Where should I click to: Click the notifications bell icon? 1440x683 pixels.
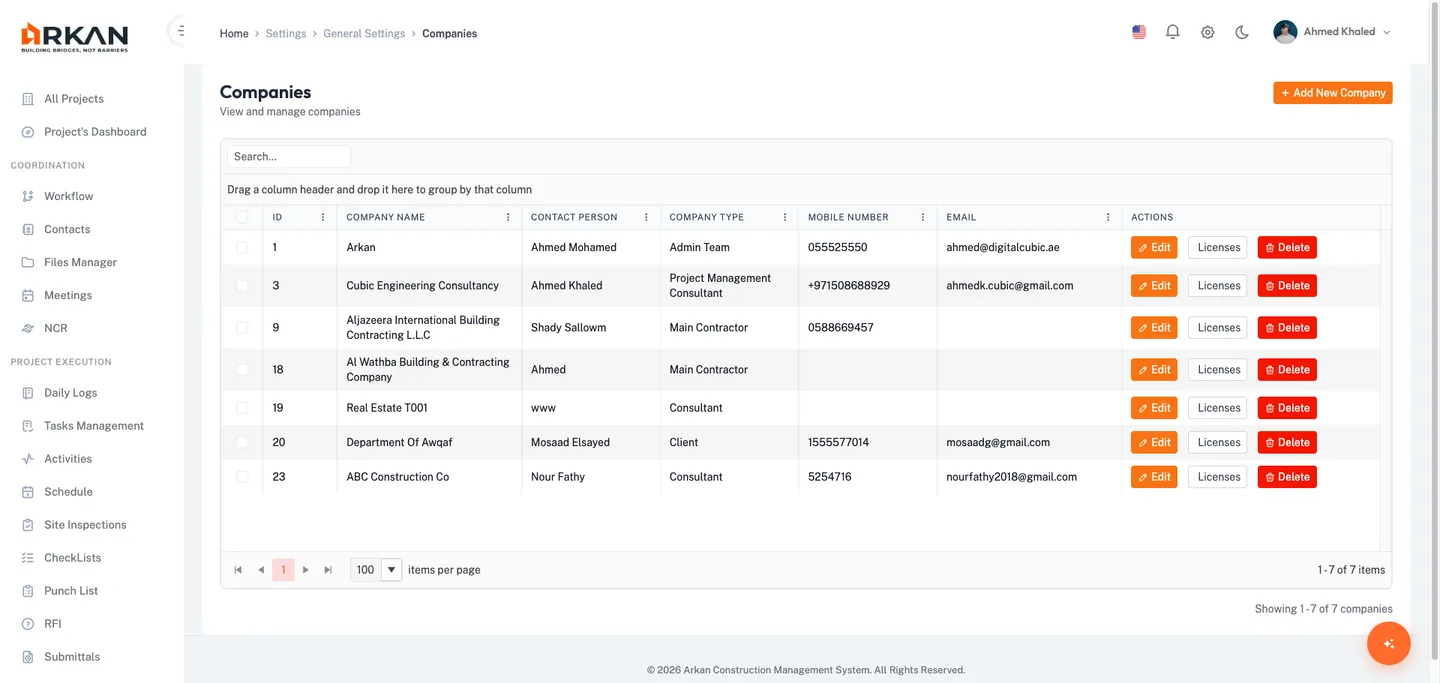pos(1173,32)
